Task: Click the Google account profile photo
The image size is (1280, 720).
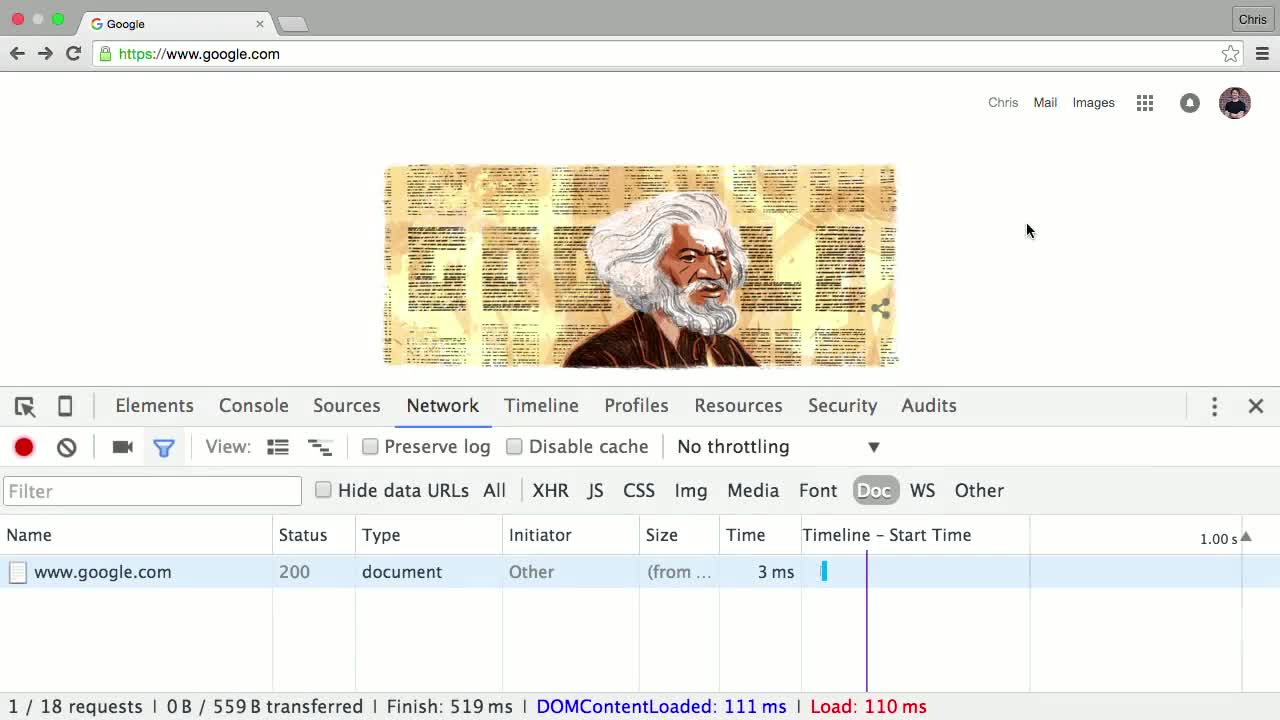Action: [1235, 103]
